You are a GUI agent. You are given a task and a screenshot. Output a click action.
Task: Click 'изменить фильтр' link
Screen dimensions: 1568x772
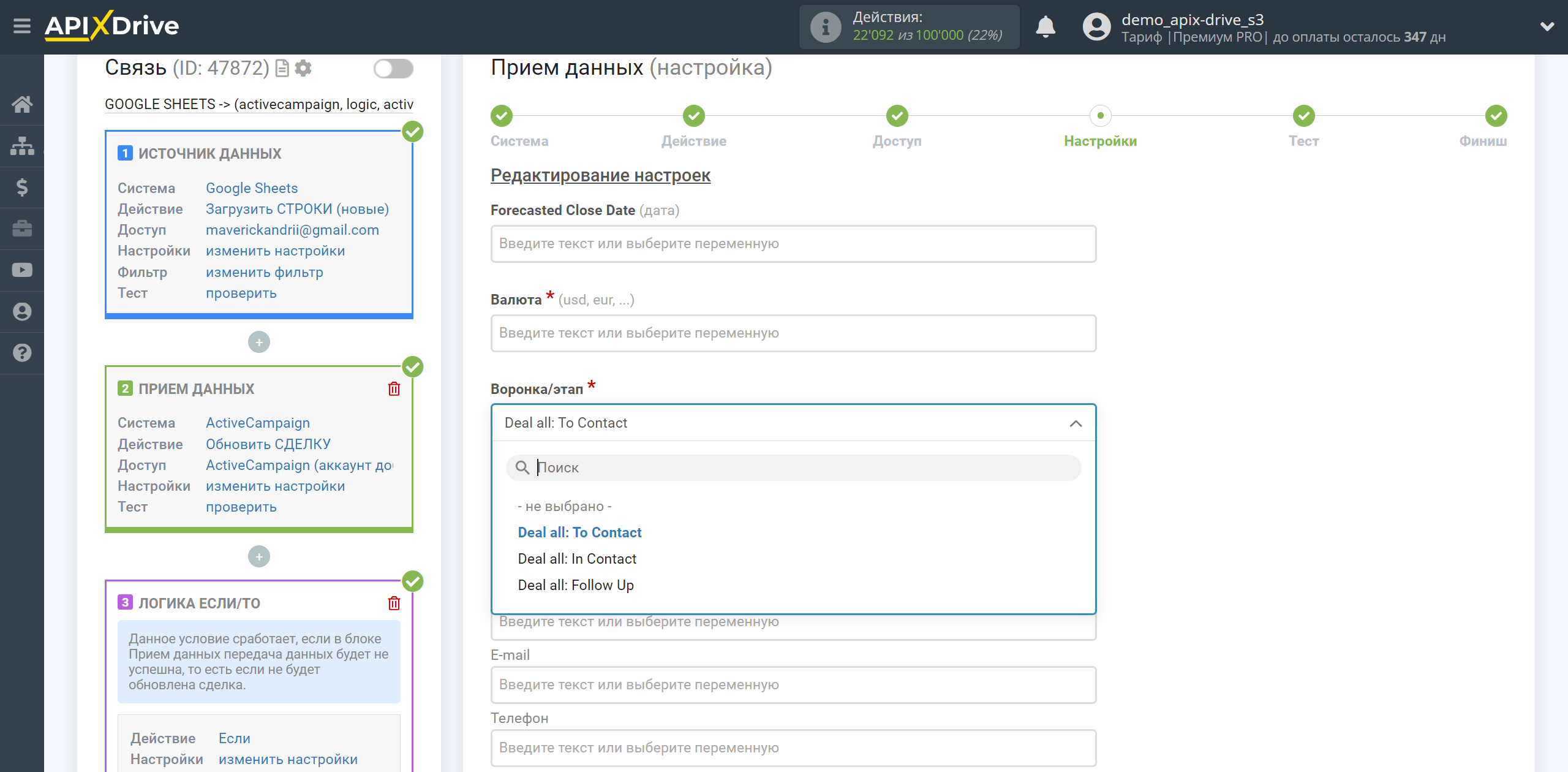(264, 272)
